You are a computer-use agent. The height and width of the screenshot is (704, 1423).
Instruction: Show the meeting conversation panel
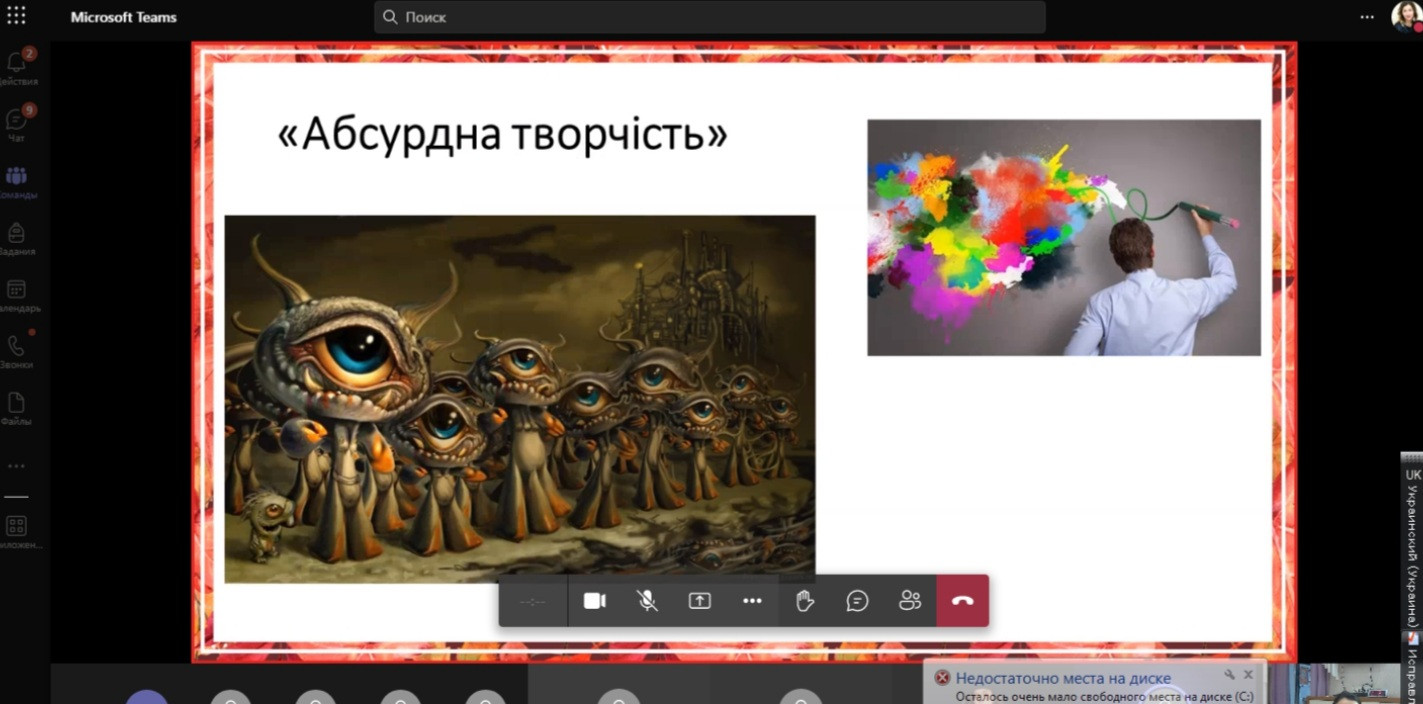857,601
